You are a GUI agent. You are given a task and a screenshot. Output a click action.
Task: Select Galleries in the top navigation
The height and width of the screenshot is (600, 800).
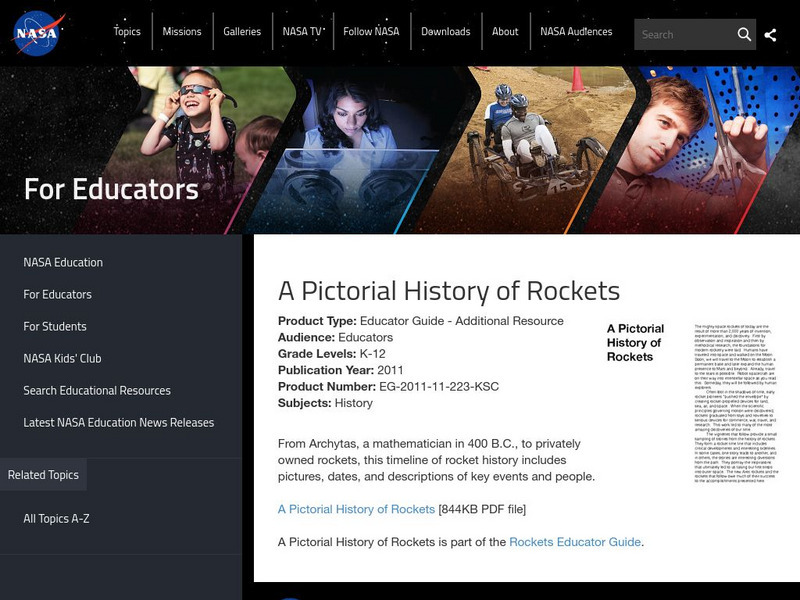242,32
